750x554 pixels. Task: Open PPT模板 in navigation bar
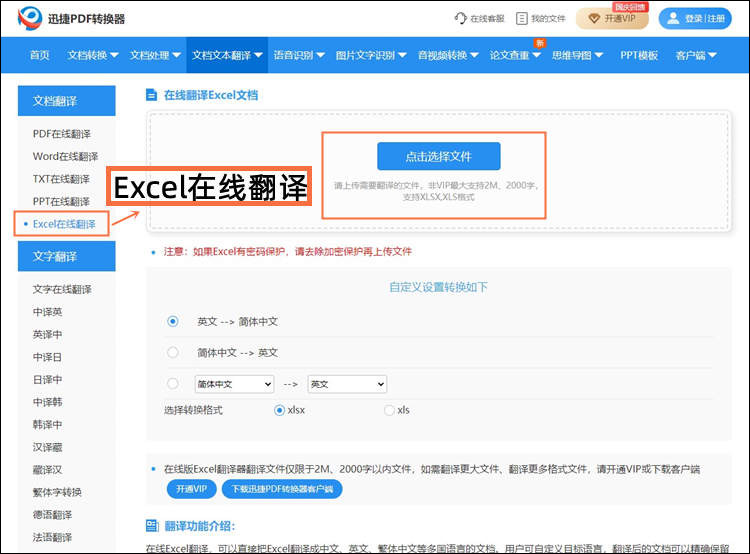639,55
